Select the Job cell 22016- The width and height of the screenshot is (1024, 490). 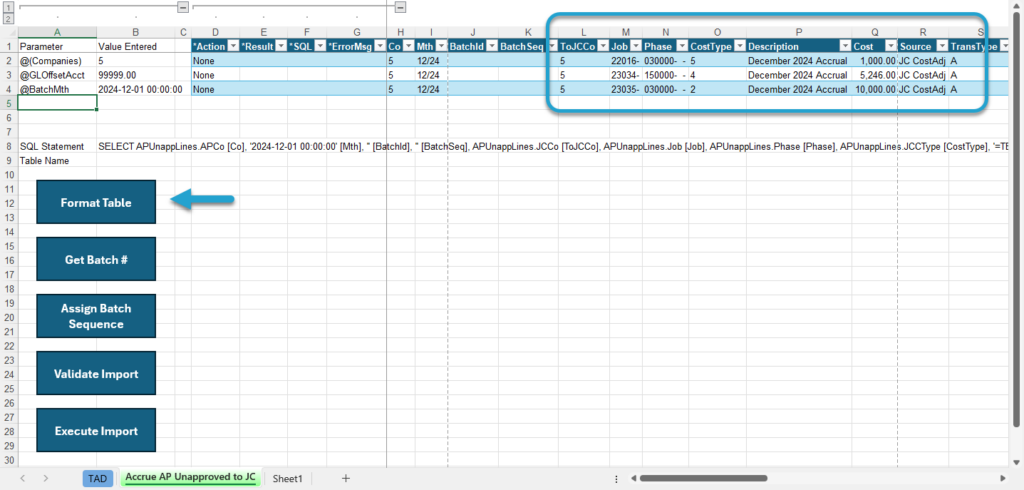[626, 60]
